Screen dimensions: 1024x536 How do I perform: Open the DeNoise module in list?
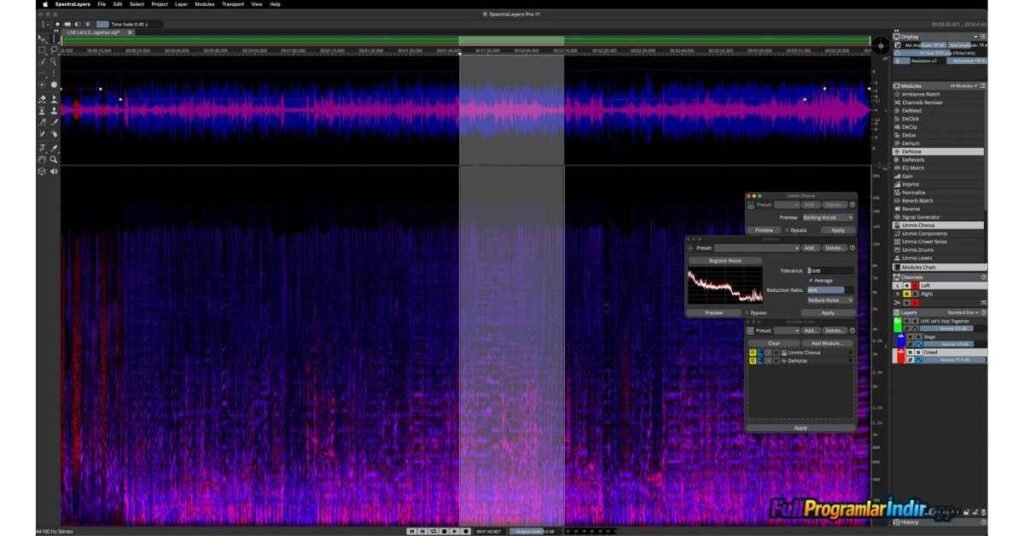coord(938,151)
